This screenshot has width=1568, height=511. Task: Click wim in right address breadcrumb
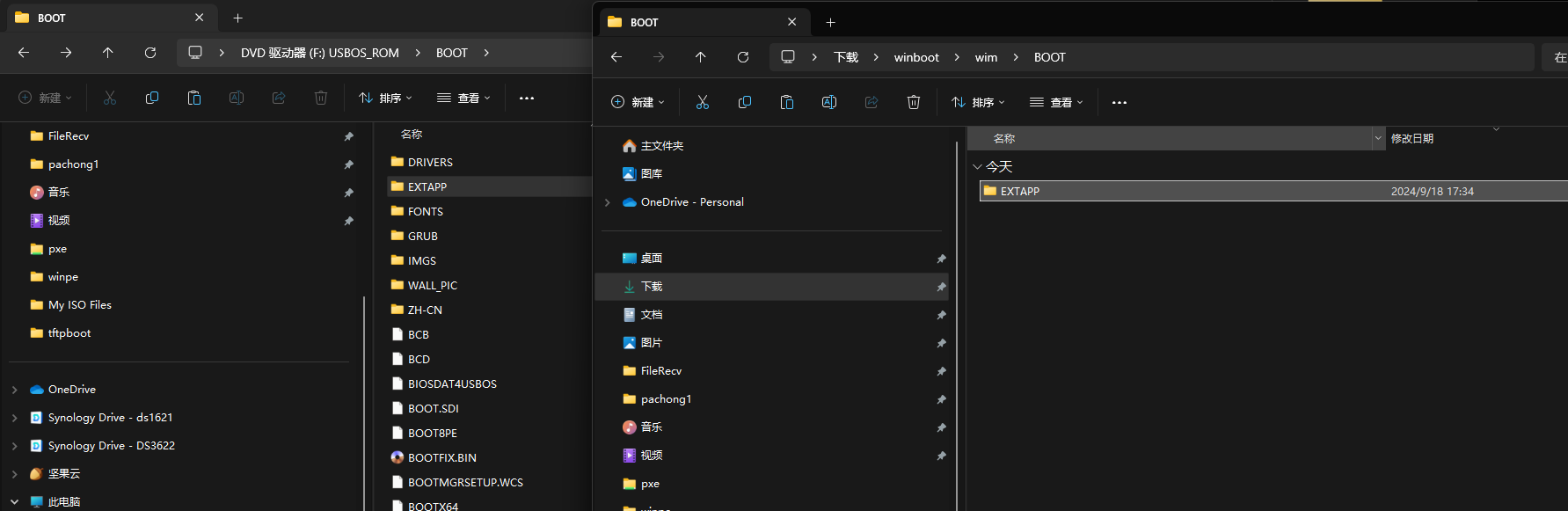pyautogui.click(x=986, y=57)
